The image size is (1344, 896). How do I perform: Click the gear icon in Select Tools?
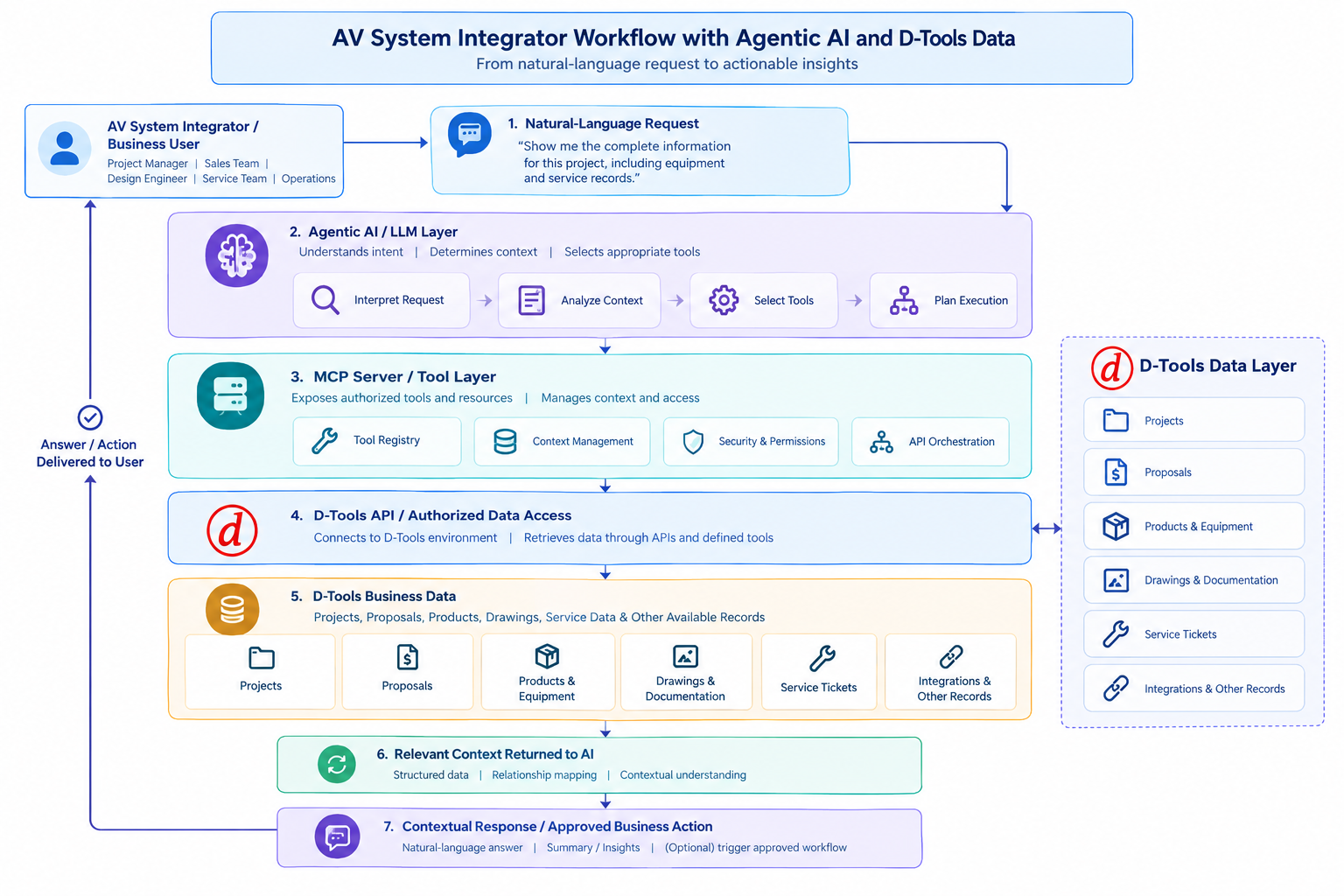pos(724,300)
